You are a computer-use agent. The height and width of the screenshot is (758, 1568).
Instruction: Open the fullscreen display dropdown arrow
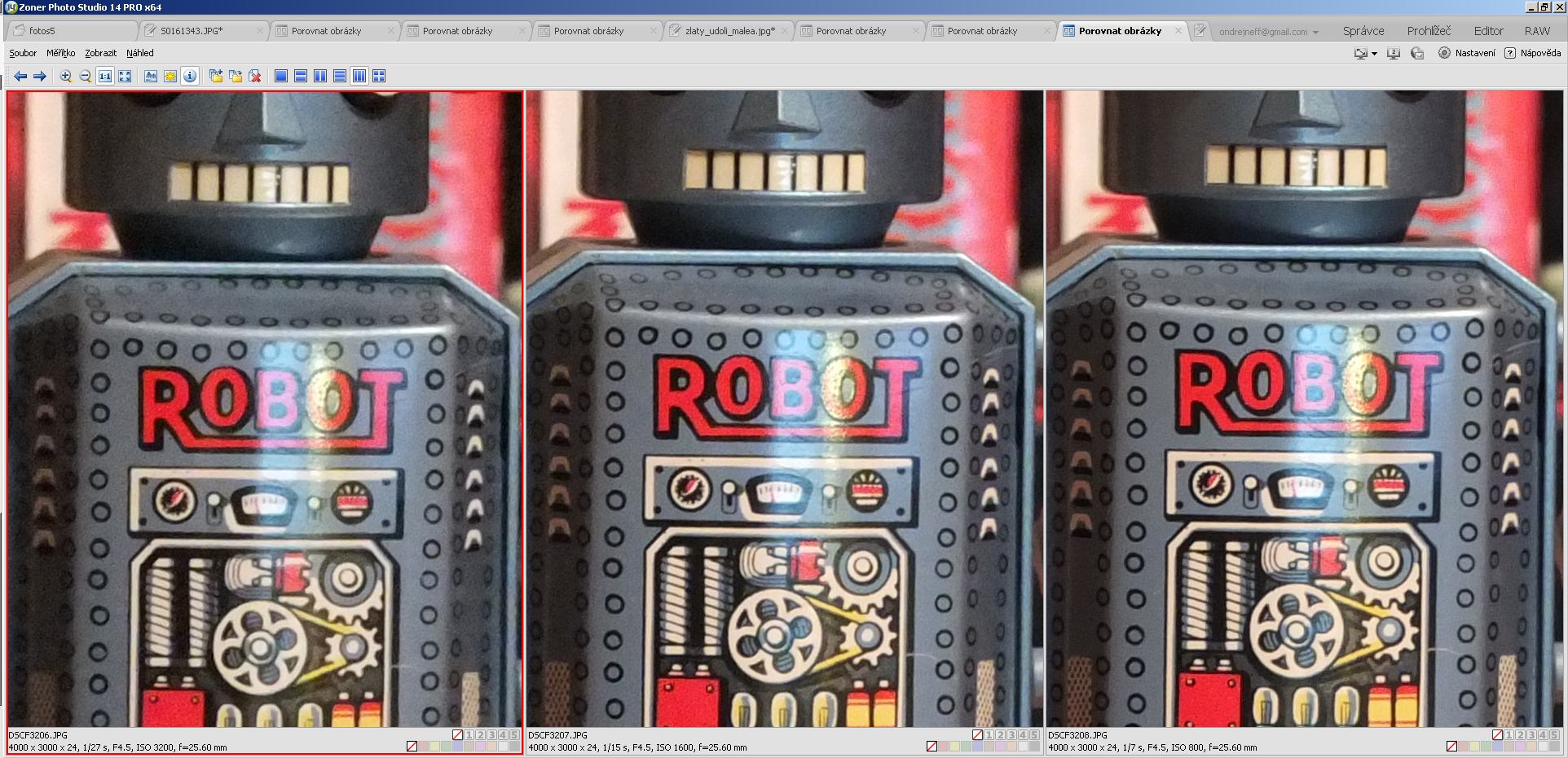pyautogui.click(x=1374, y=54)
